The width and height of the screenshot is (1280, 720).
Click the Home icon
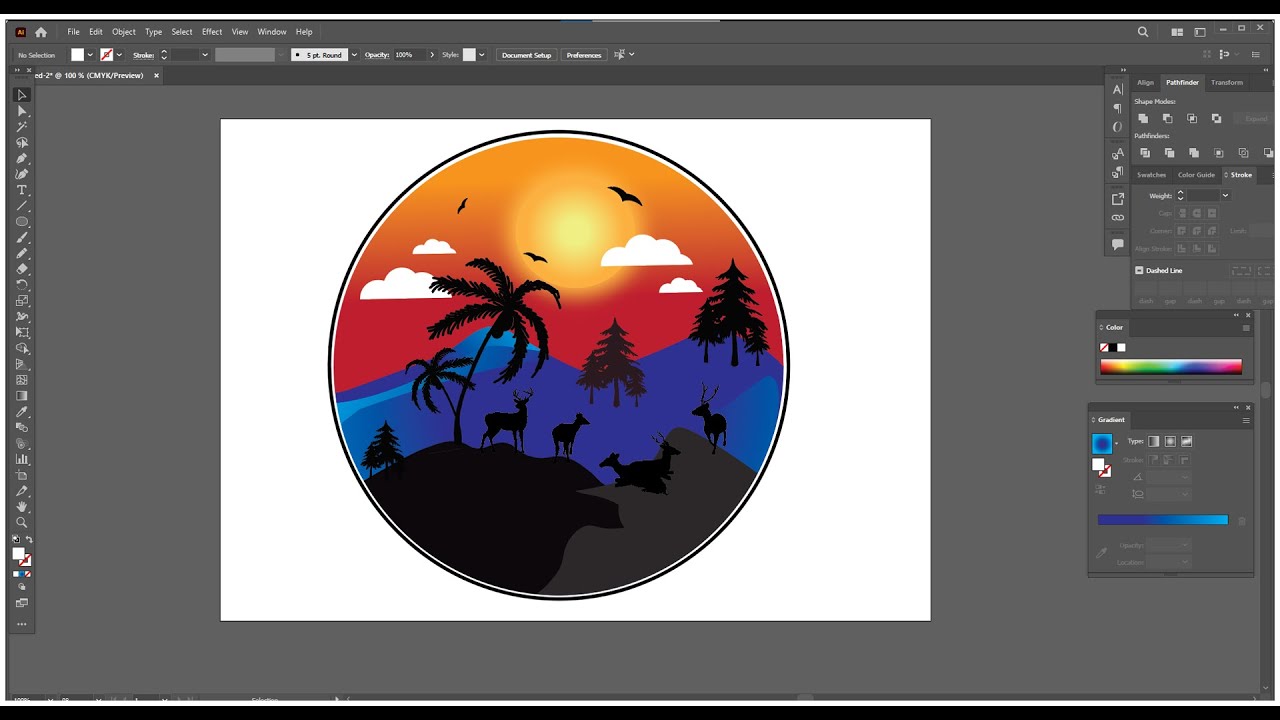click(41, 32)
